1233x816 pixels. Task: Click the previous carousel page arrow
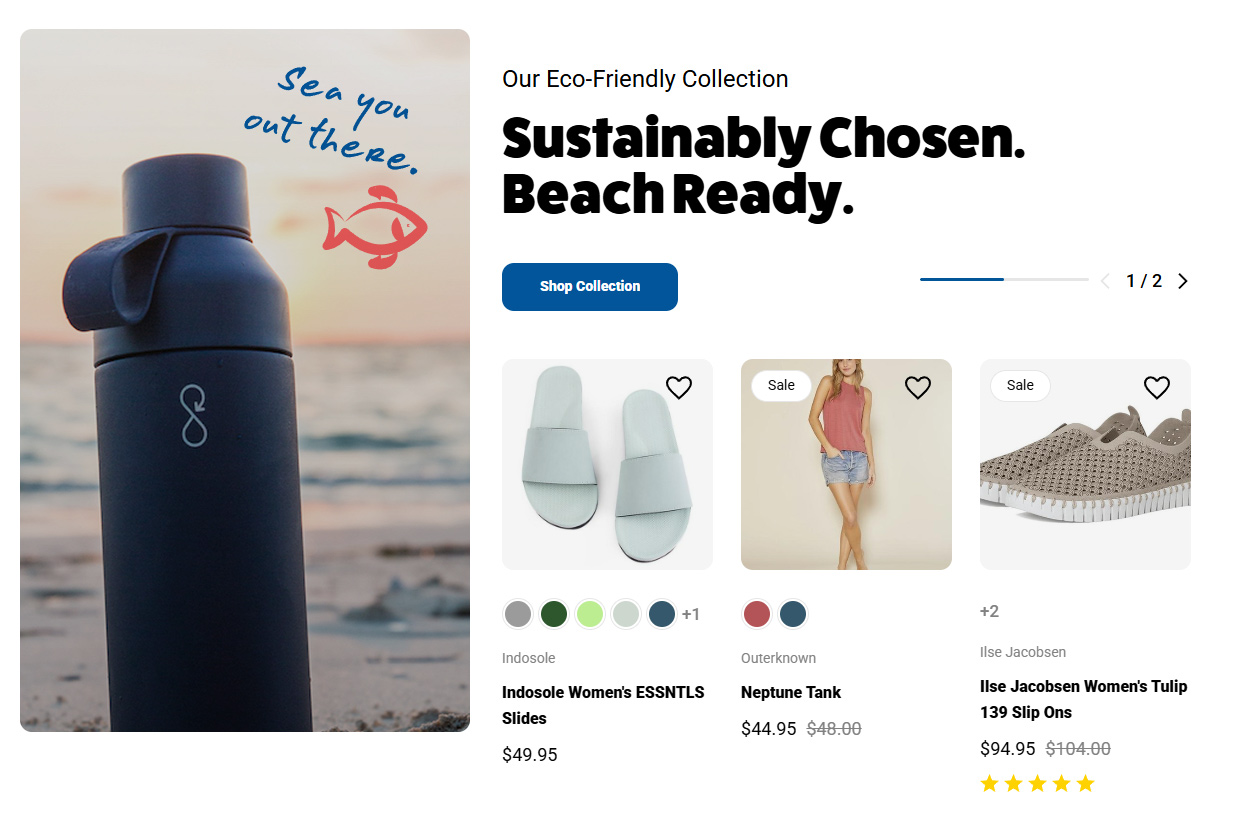point(1105,281)
